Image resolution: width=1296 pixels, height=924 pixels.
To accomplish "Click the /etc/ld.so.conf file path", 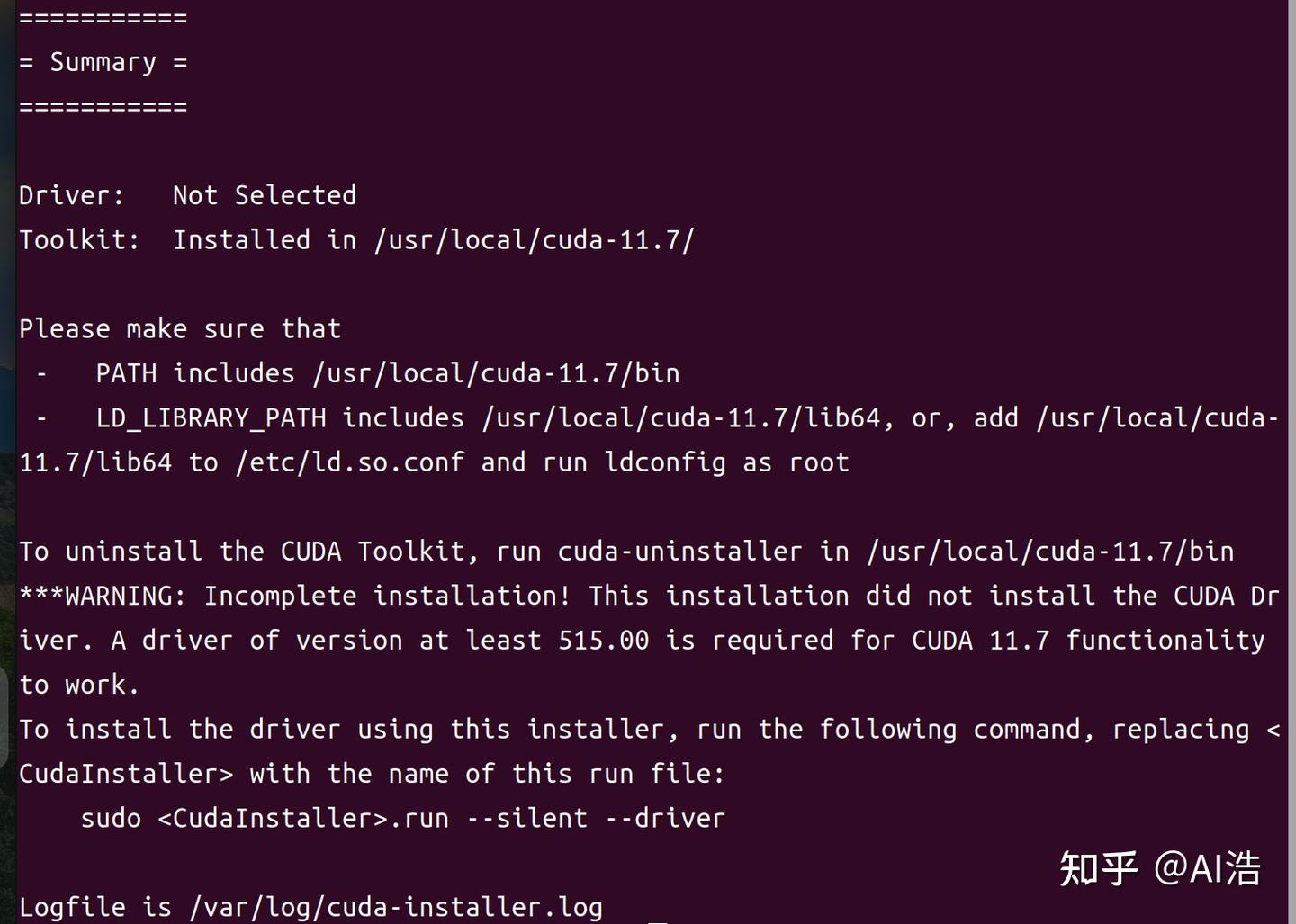I will tap(349, 462).
